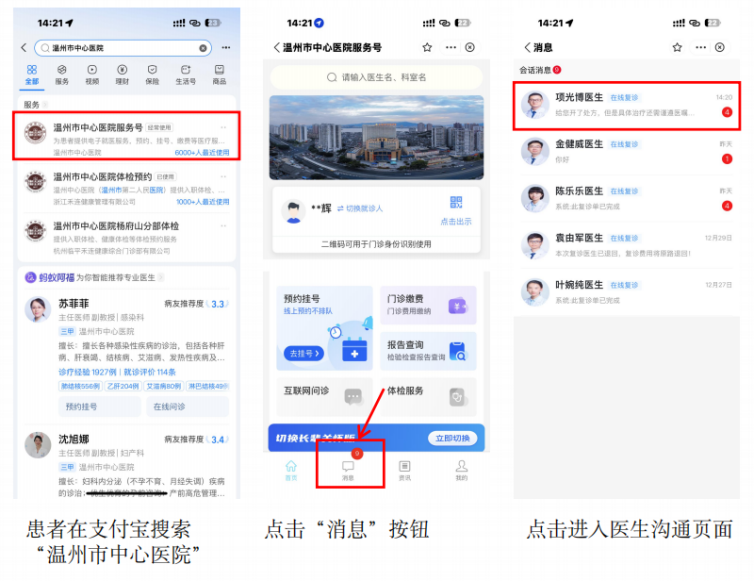Open 温州市中心医院杨府山分部体检 result
Screen dimensions: 755x581
[x=126, y=238]
